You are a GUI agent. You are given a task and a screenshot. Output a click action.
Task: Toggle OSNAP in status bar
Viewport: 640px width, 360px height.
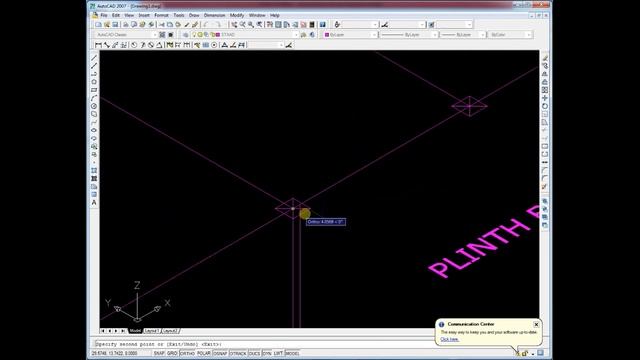[220, 353]
